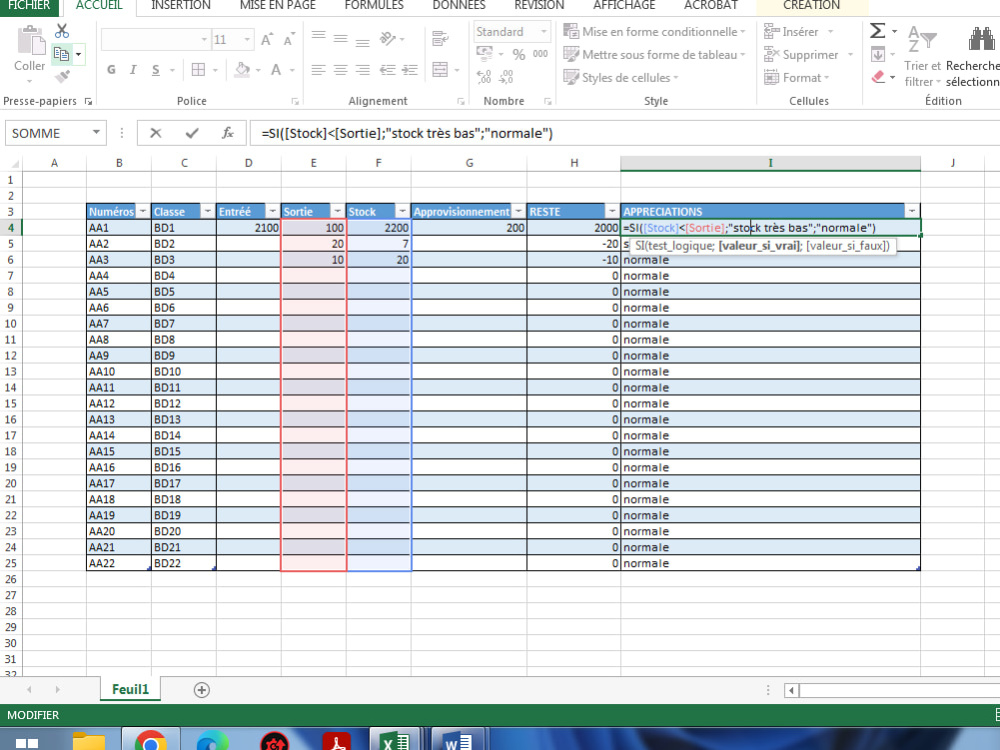
Task: Toggle bold formatting G button
Action: point(112,70)
